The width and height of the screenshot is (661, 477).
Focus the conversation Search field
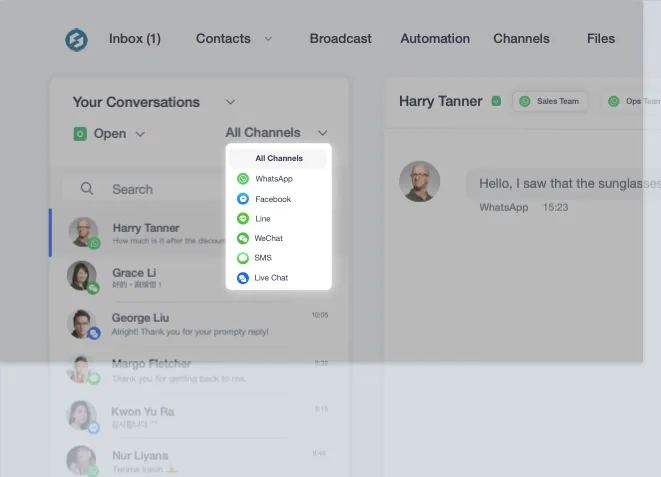point(145,189)
